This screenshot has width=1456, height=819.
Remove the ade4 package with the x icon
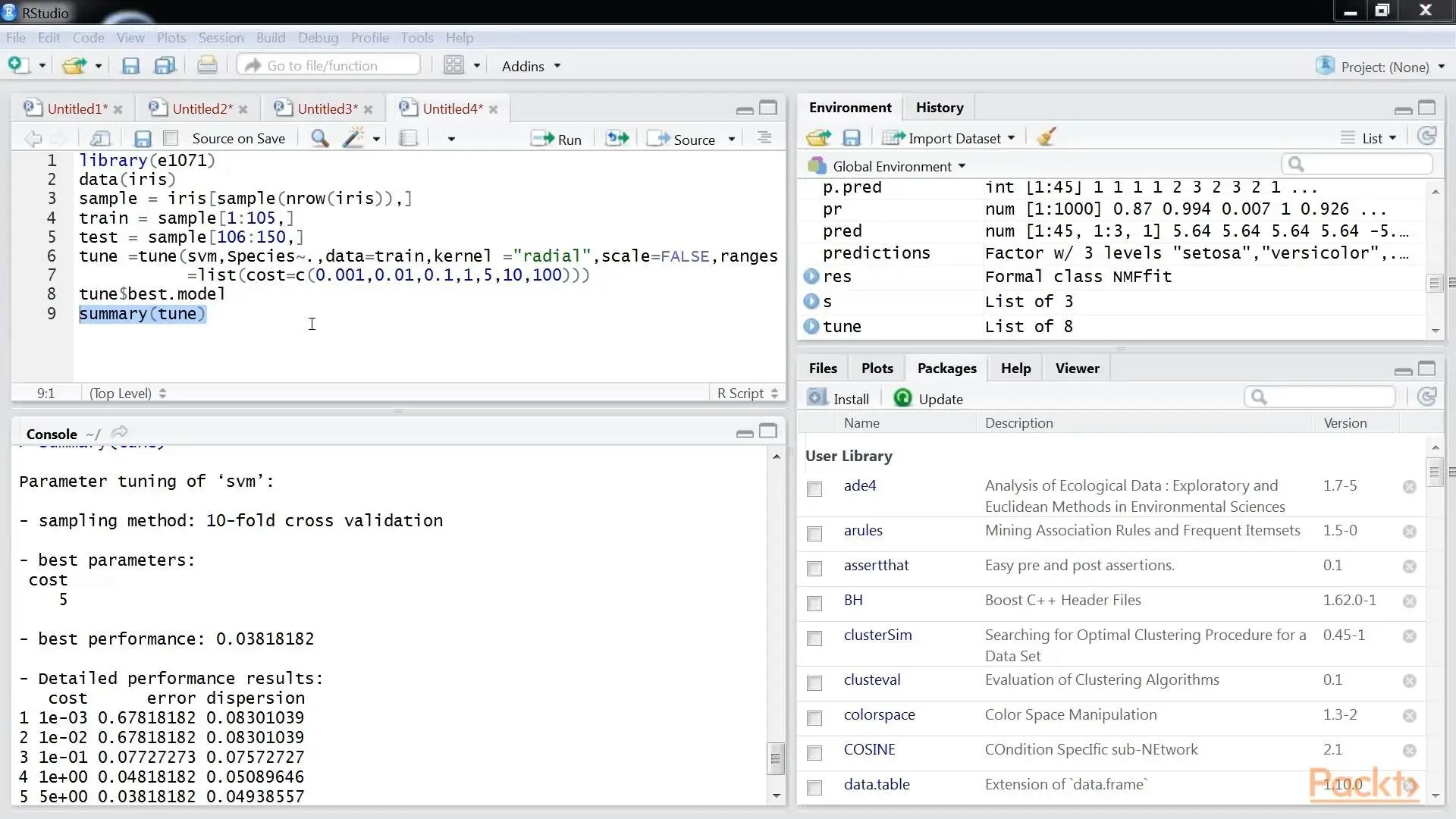pyautogui.click(x=1409, y=487)
